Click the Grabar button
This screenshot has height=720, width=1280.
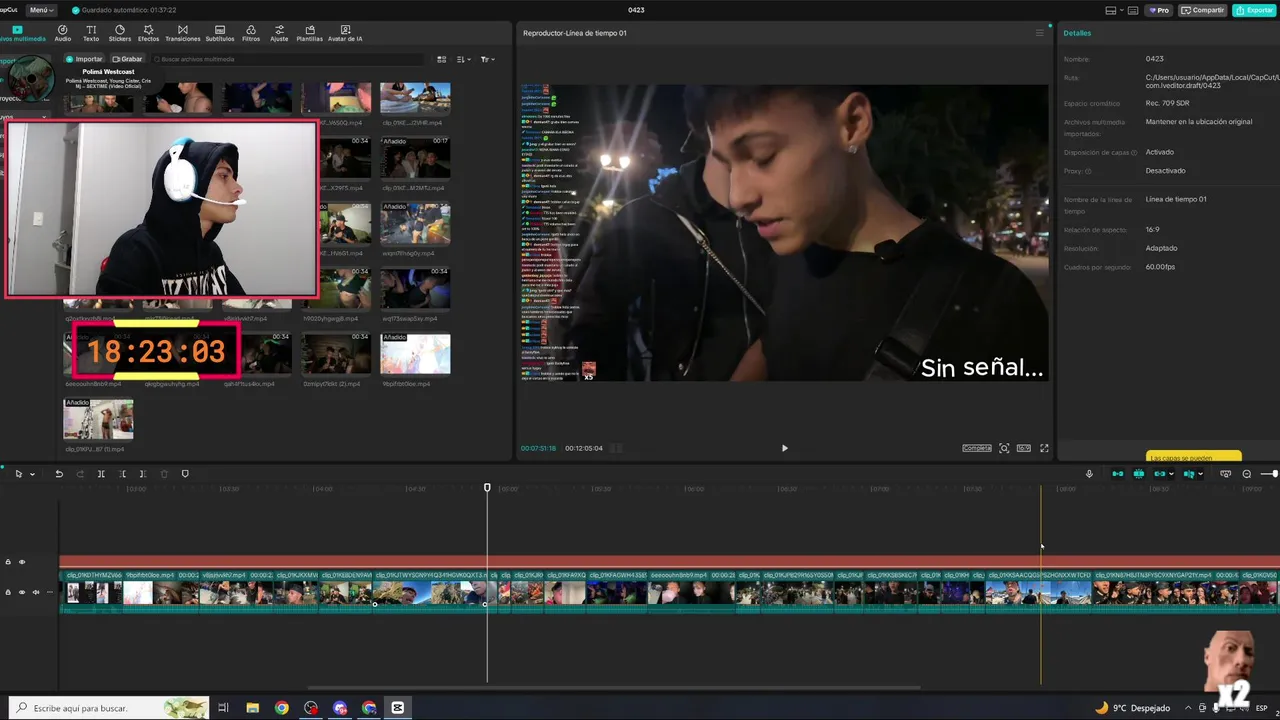pyautogui.click(x=127, y=59)
